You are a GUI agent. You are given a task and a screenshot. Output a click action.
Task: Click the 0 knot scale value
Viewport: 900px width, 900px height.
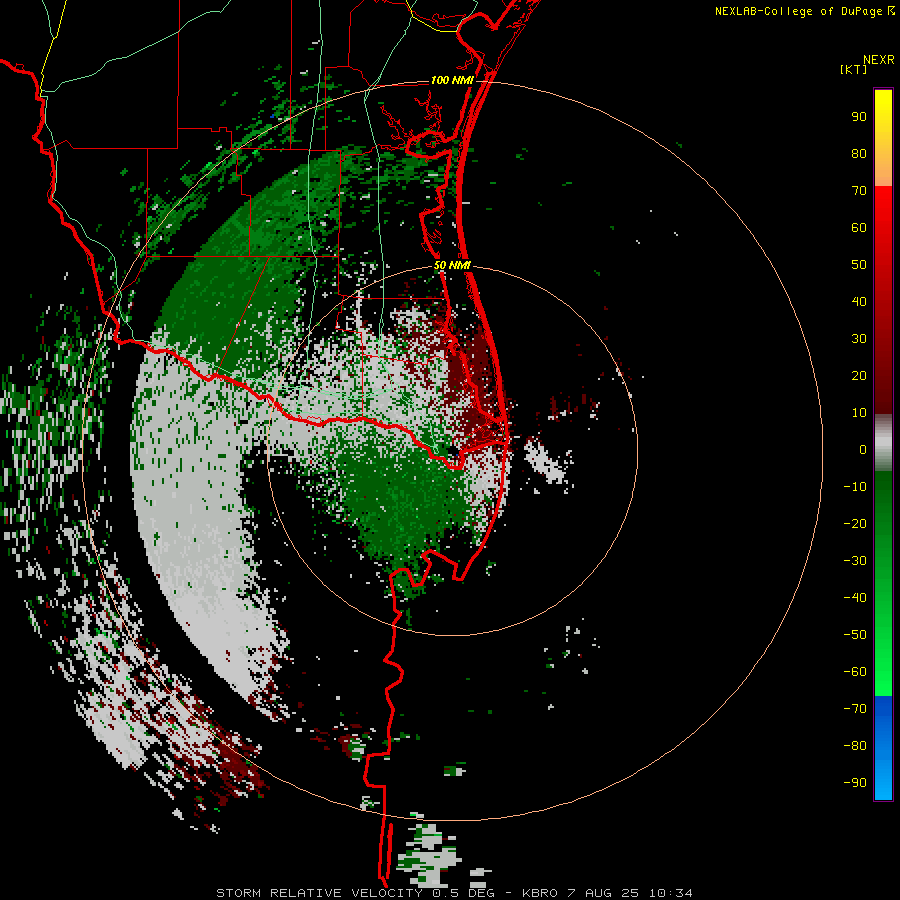pyautogui.click(x=863, y=450)
